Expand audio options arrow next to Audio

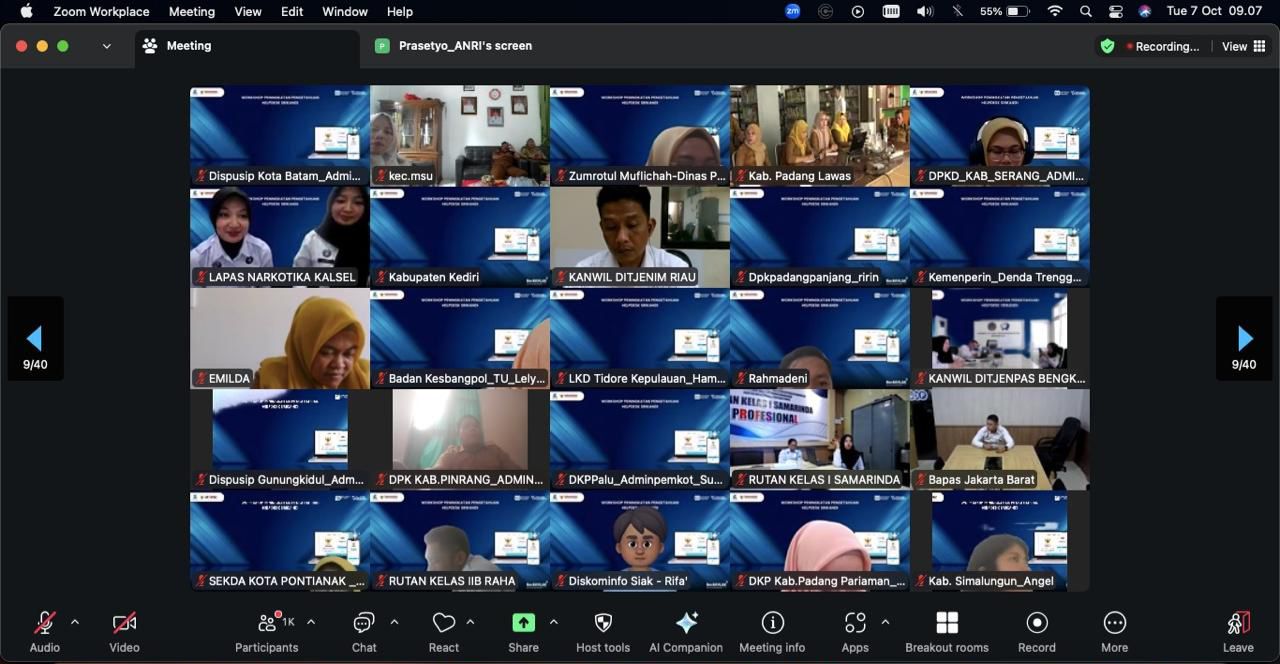[75, 622]
